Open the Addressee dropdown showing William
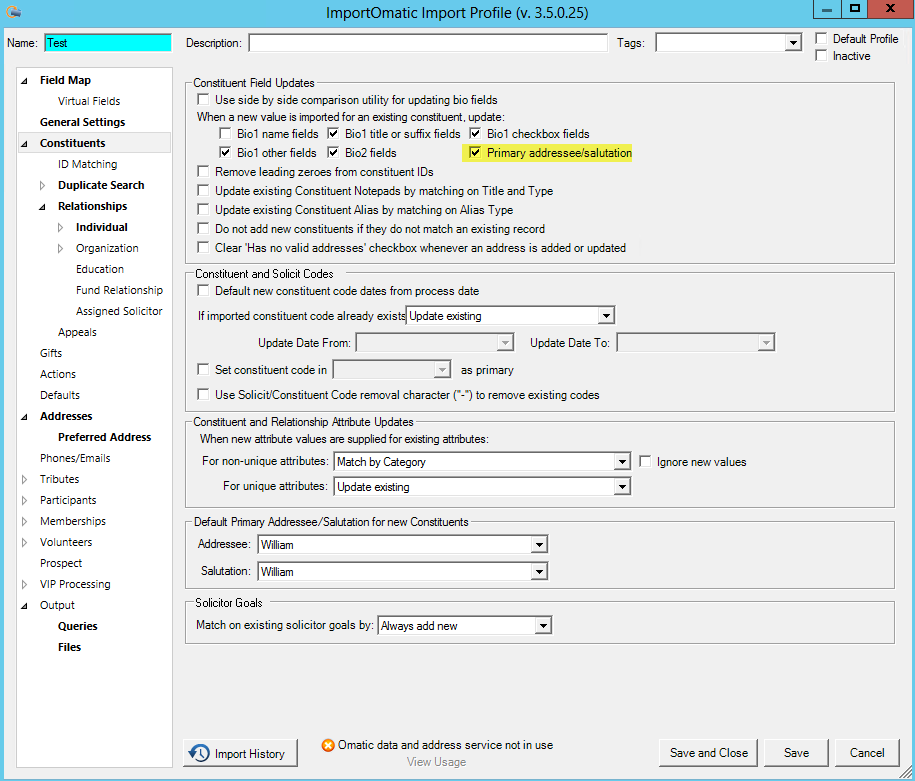This screenshot has width=915, height=781. click(x=539, y=545)
